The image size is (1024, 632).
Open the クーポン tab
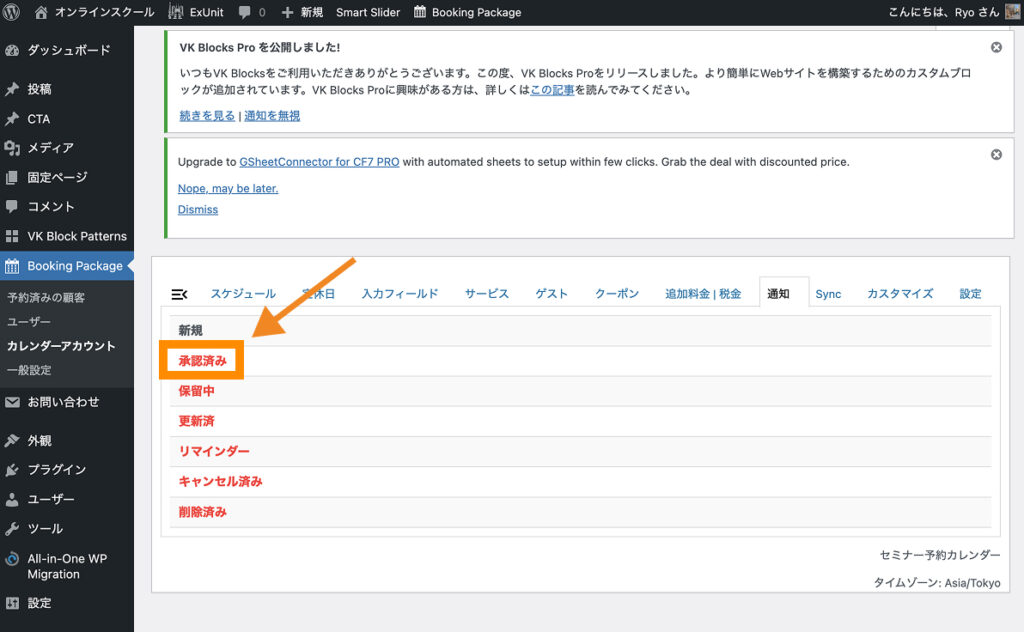pos(617,294)
